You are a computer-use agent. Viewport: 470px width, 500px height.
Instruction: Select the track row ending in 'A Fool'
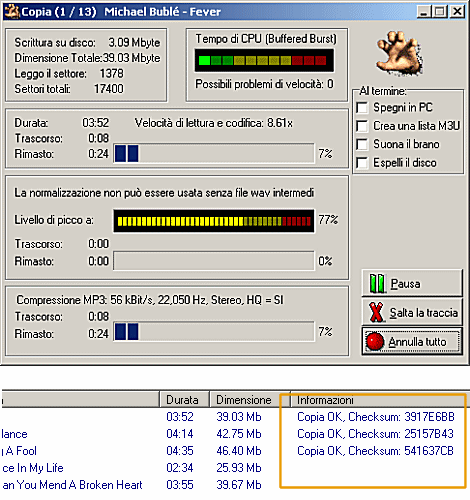(x=19, y=451)
